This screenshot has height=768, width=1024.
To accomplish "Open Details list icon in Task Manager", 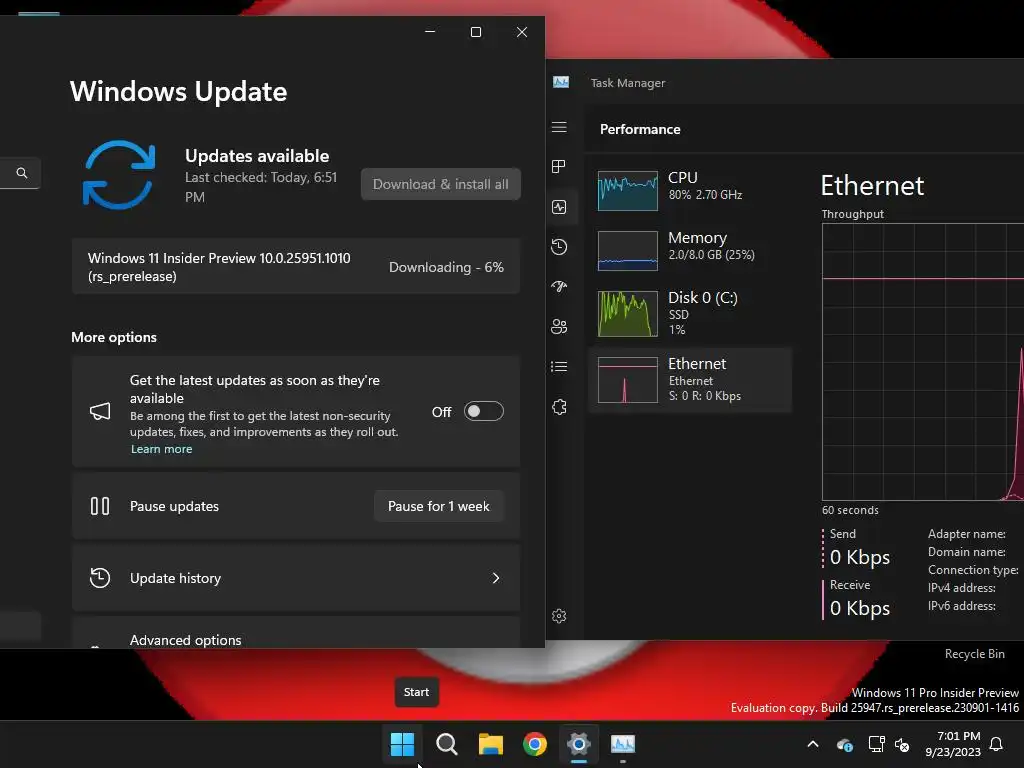I will [x=559, y=366].
